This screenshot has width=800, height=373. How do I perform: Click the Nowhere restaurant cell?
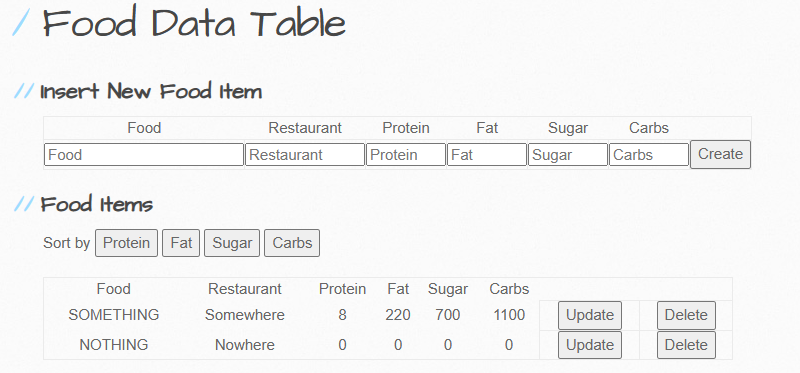[245, 345]
